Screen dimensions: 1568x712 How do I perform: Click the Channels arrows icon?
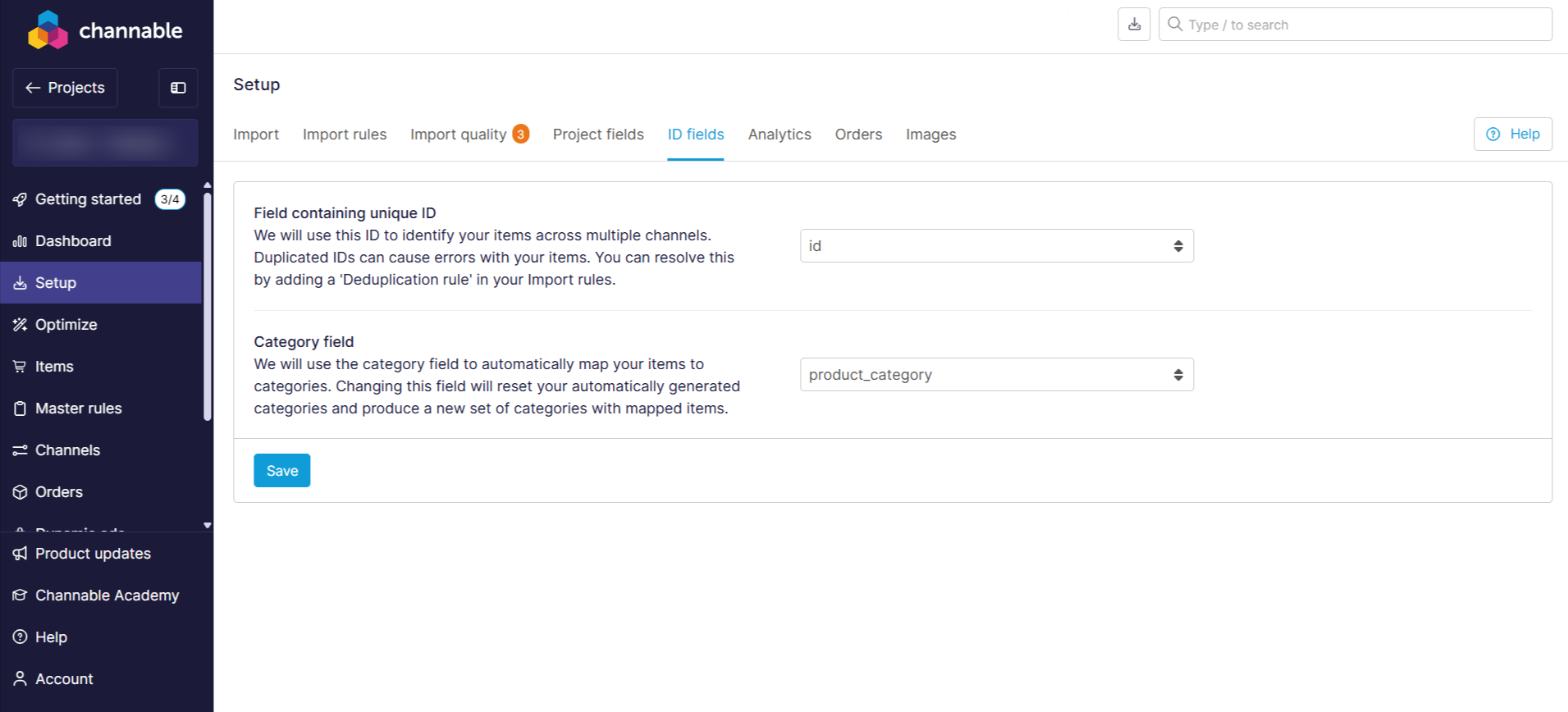pos(20,450)
